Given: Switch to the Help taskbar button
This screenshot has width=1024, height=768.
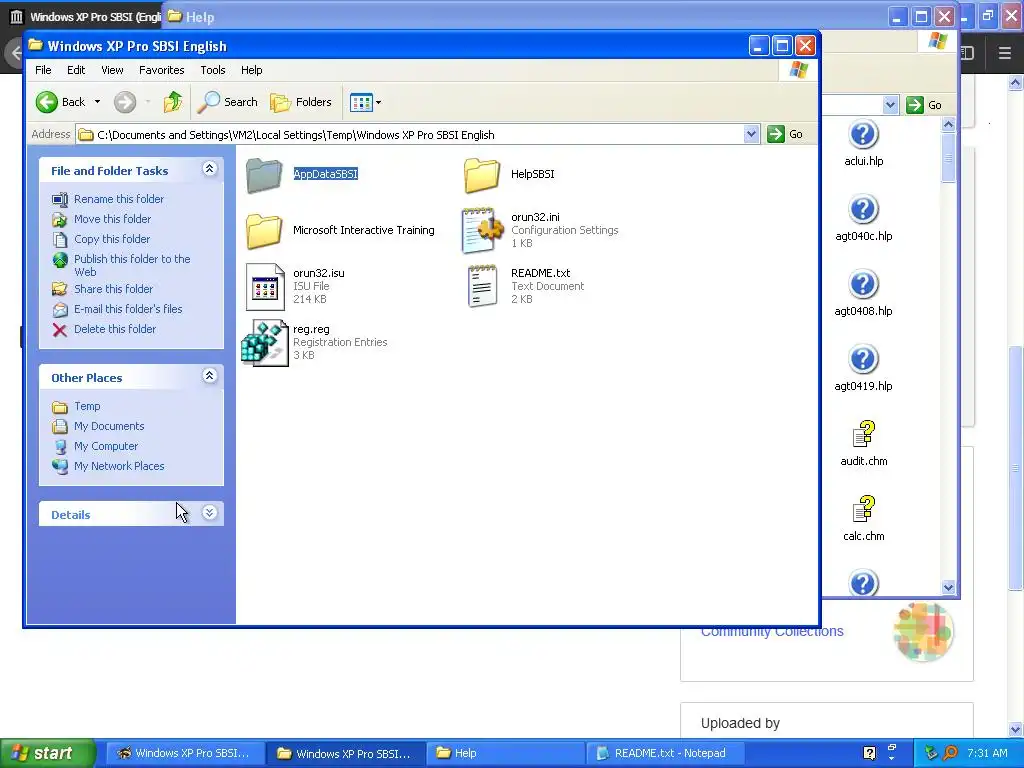Looking at the screenshot, I should coord(504,753).
